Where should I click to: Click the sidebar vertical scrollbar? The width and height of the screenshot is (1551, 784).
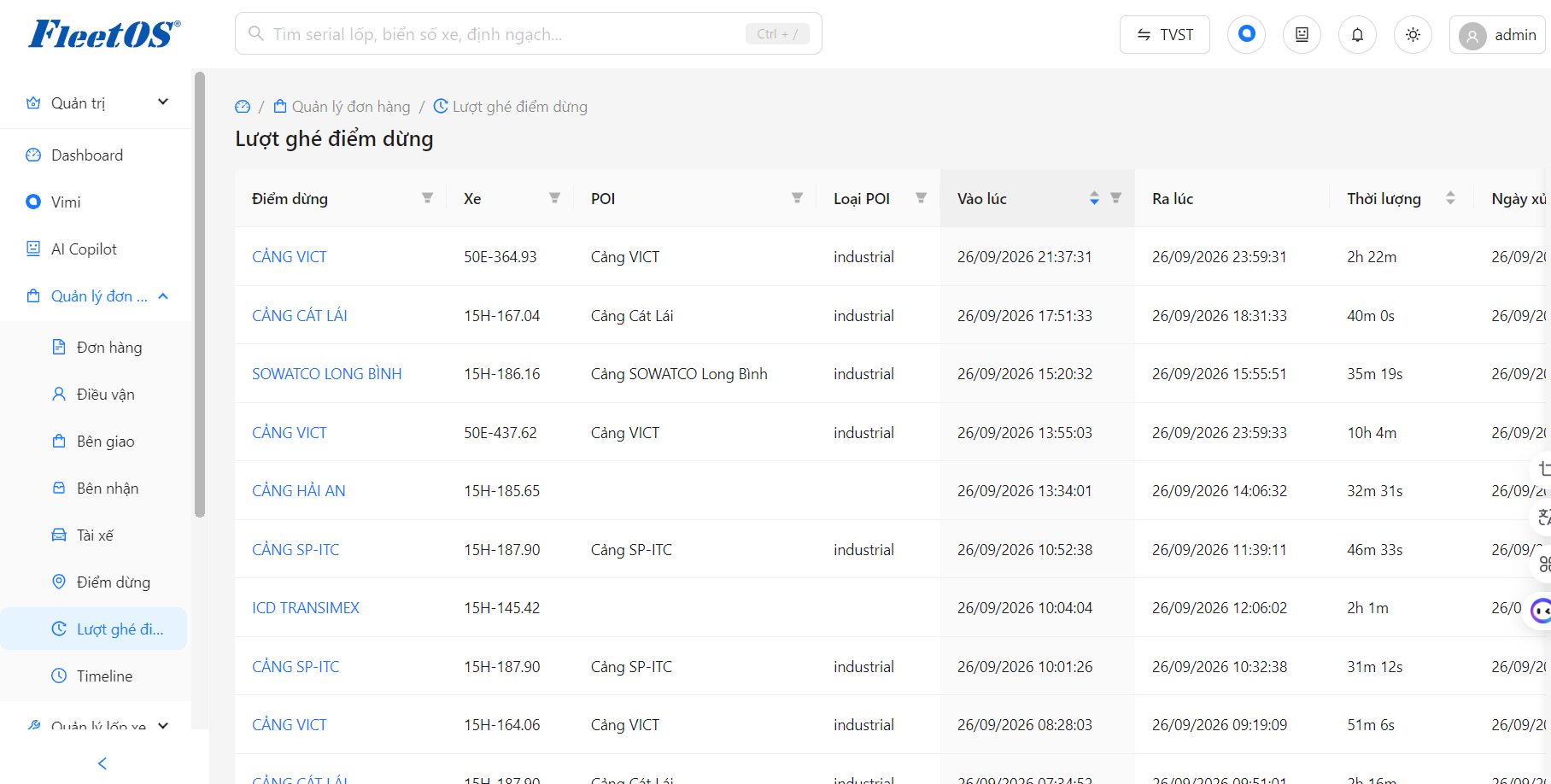click(x=200, y=295)
